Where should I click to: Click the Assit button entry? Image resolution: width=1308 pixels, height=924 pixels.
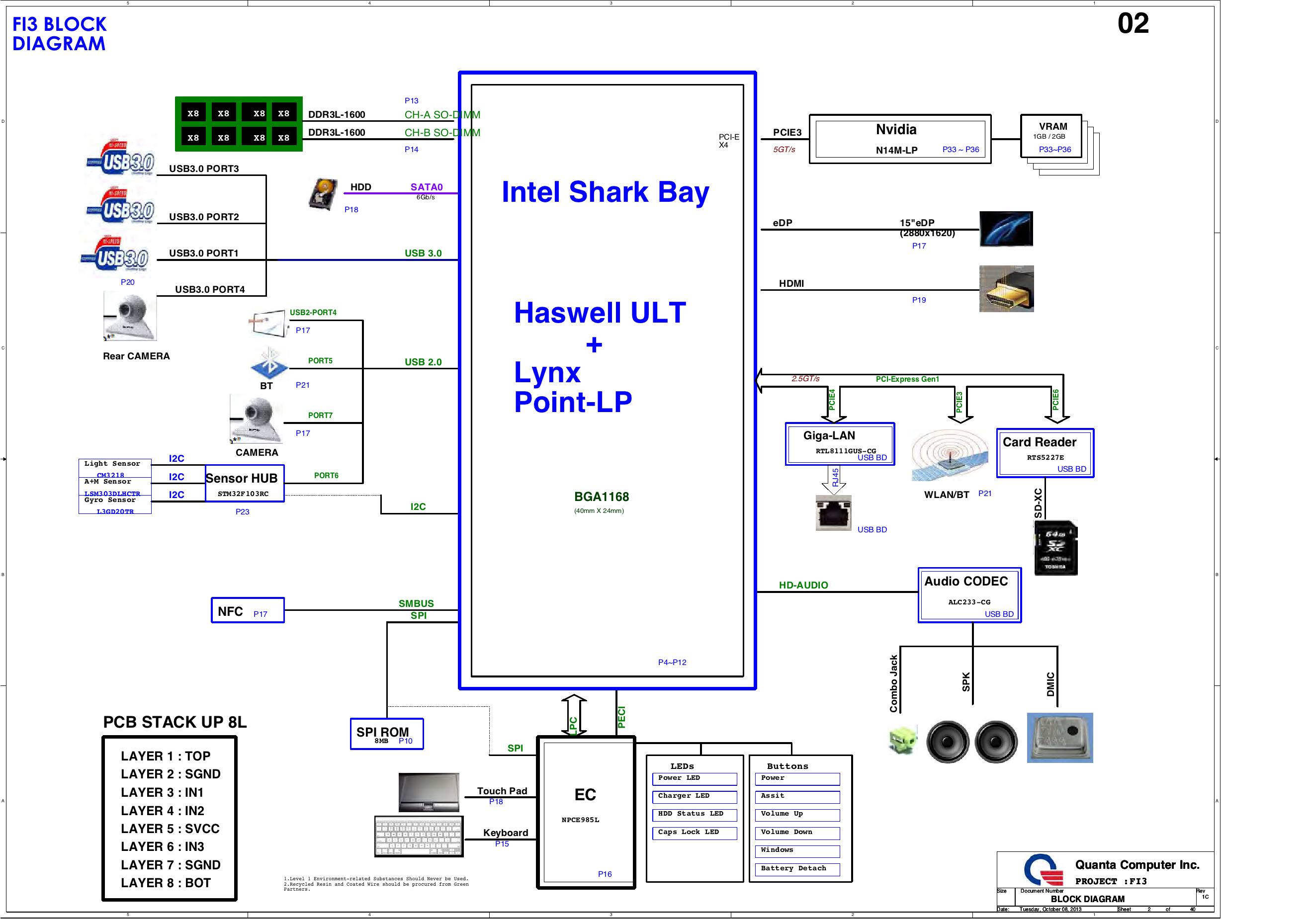(797, 797)
